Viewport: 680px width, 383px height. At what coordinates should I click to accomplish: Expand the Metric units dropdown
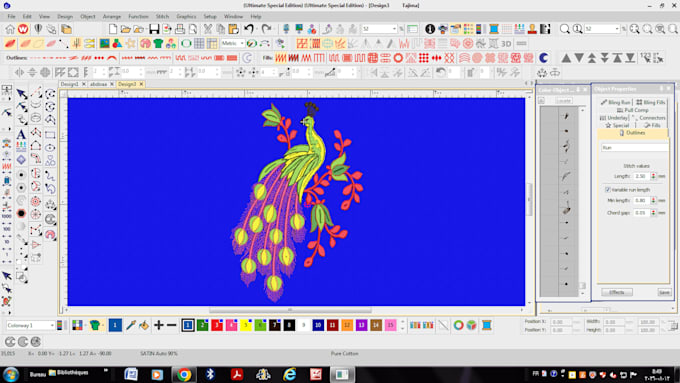[x=233, y=43]
